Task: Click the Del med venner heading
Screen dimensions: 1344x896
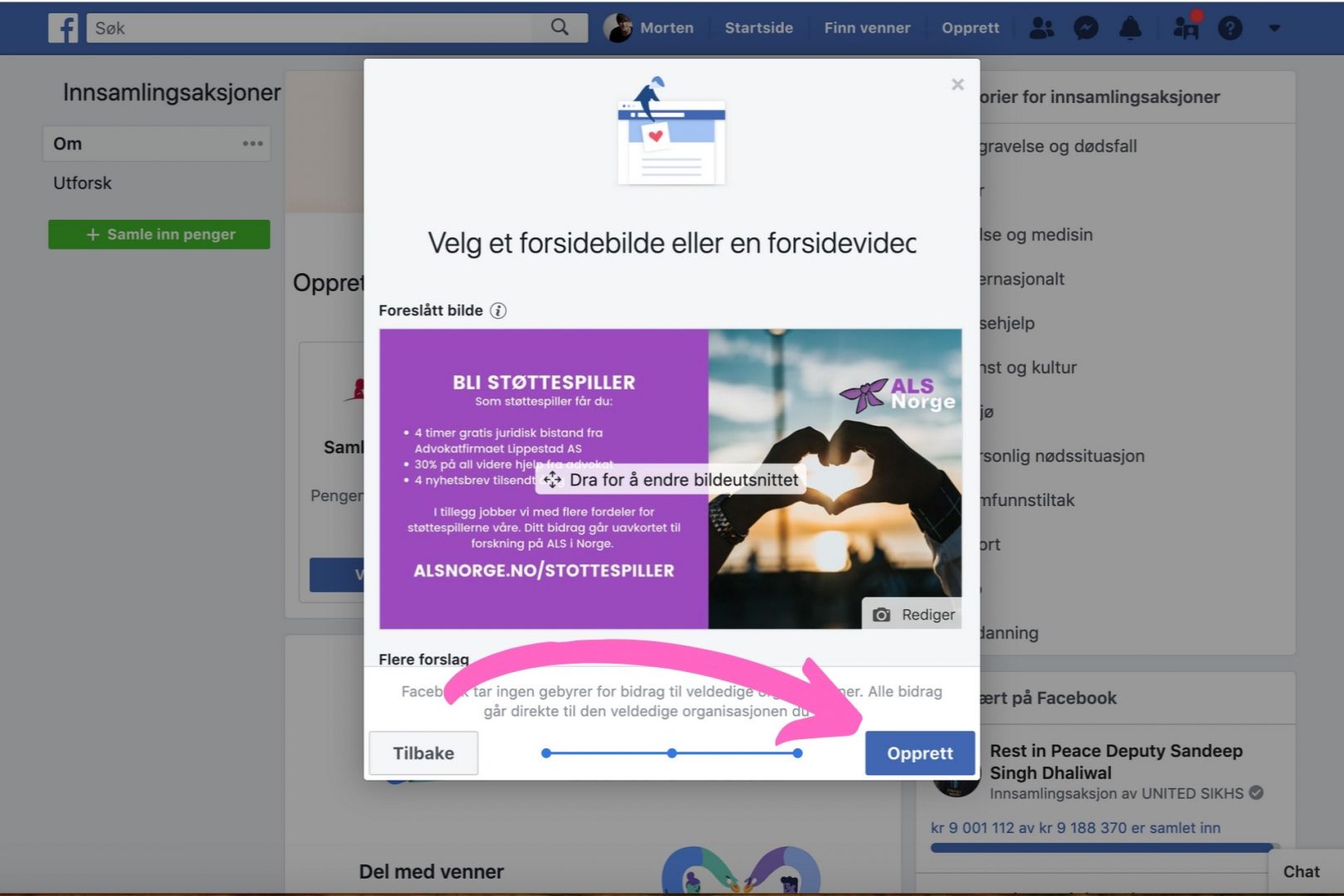Action: [431, 871]
